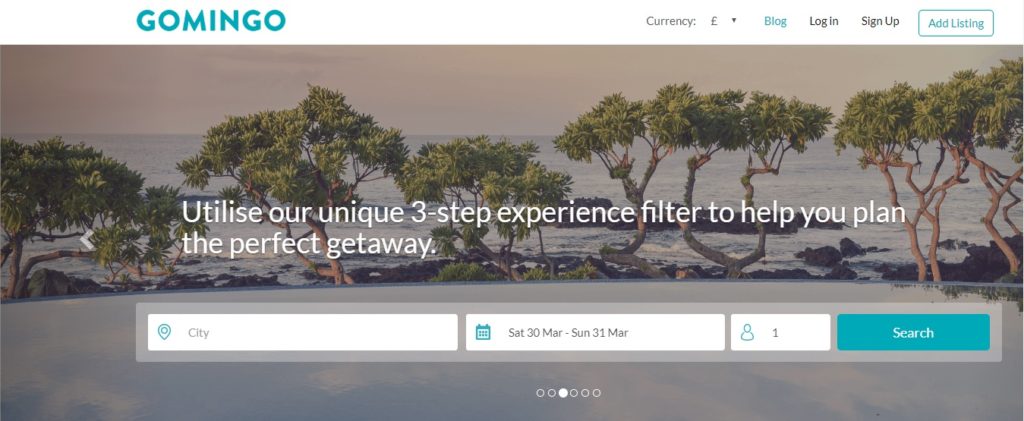Open the date range Sat 30 Mar picker

pyautogui.click(x=595, y=332)
